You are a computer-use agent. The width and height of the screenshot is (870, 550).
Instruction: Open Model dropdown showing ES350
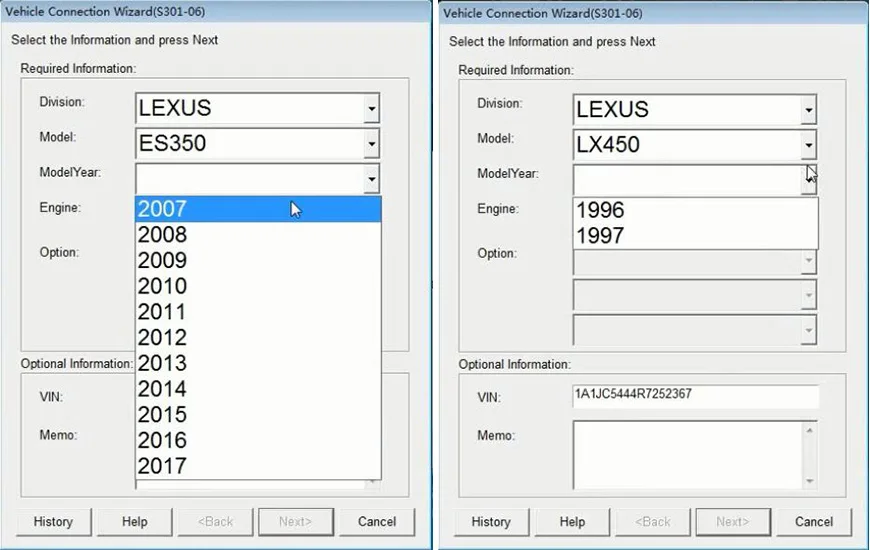coord(371,144)
